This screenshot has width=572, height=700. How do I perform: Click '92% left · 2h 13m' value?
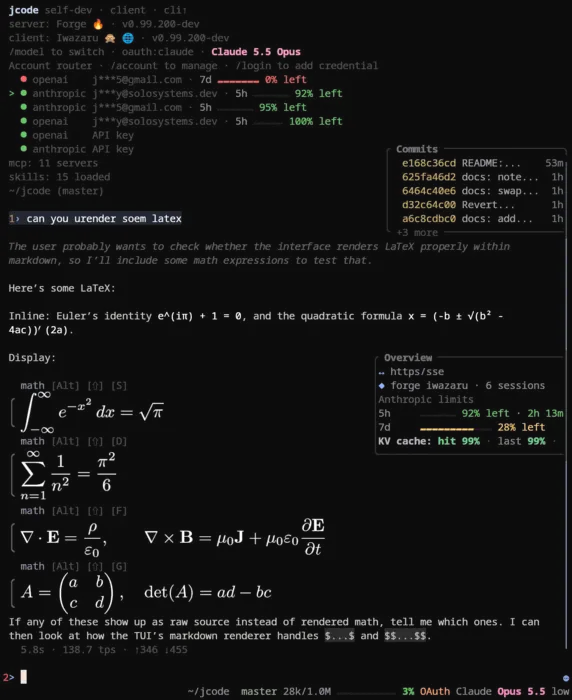[x=512, y=413]
